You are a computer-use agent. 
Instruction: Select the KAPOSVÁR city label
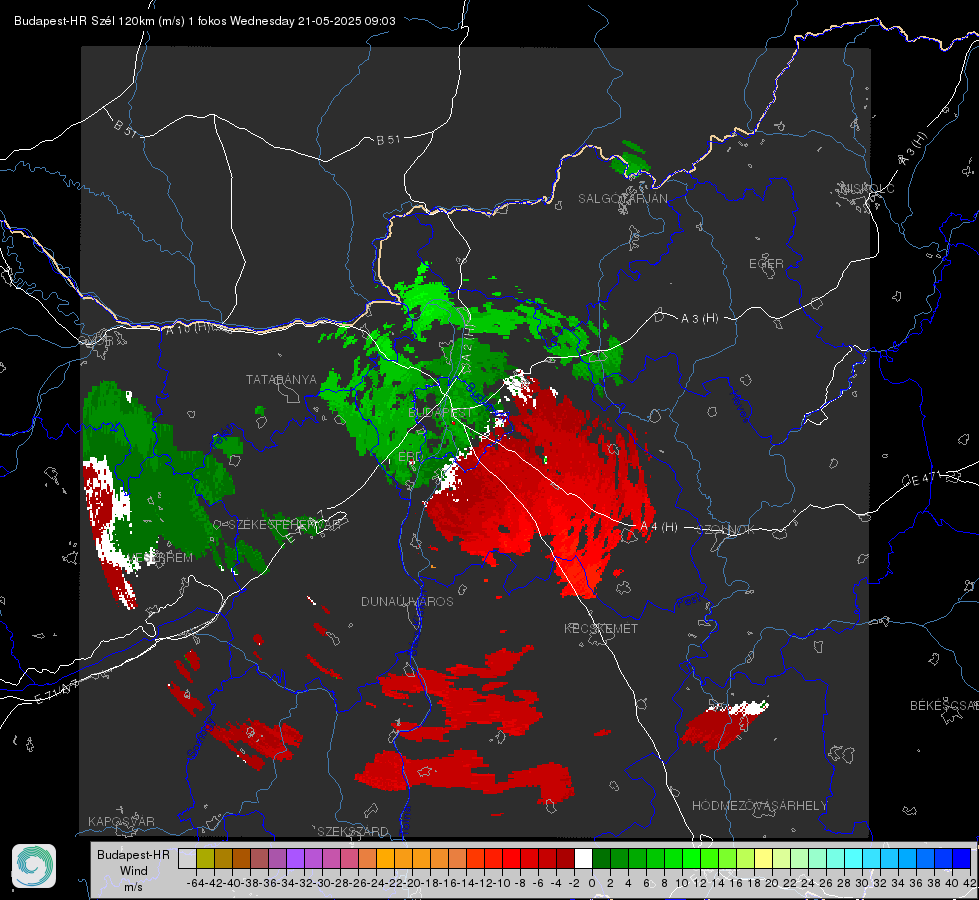coord(121,821)
